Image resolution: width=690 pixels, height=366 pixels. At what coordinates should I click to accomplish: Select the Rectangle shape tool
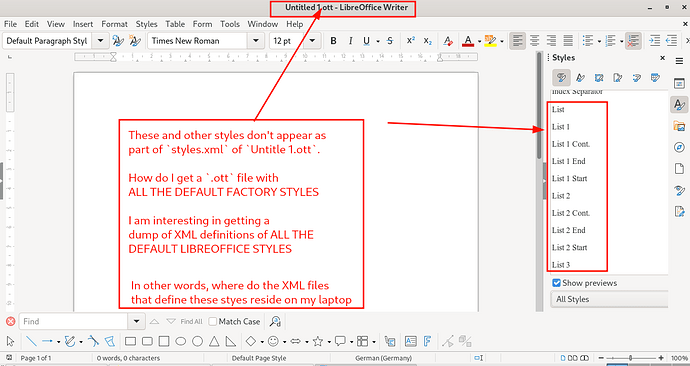tap(130, 341)
